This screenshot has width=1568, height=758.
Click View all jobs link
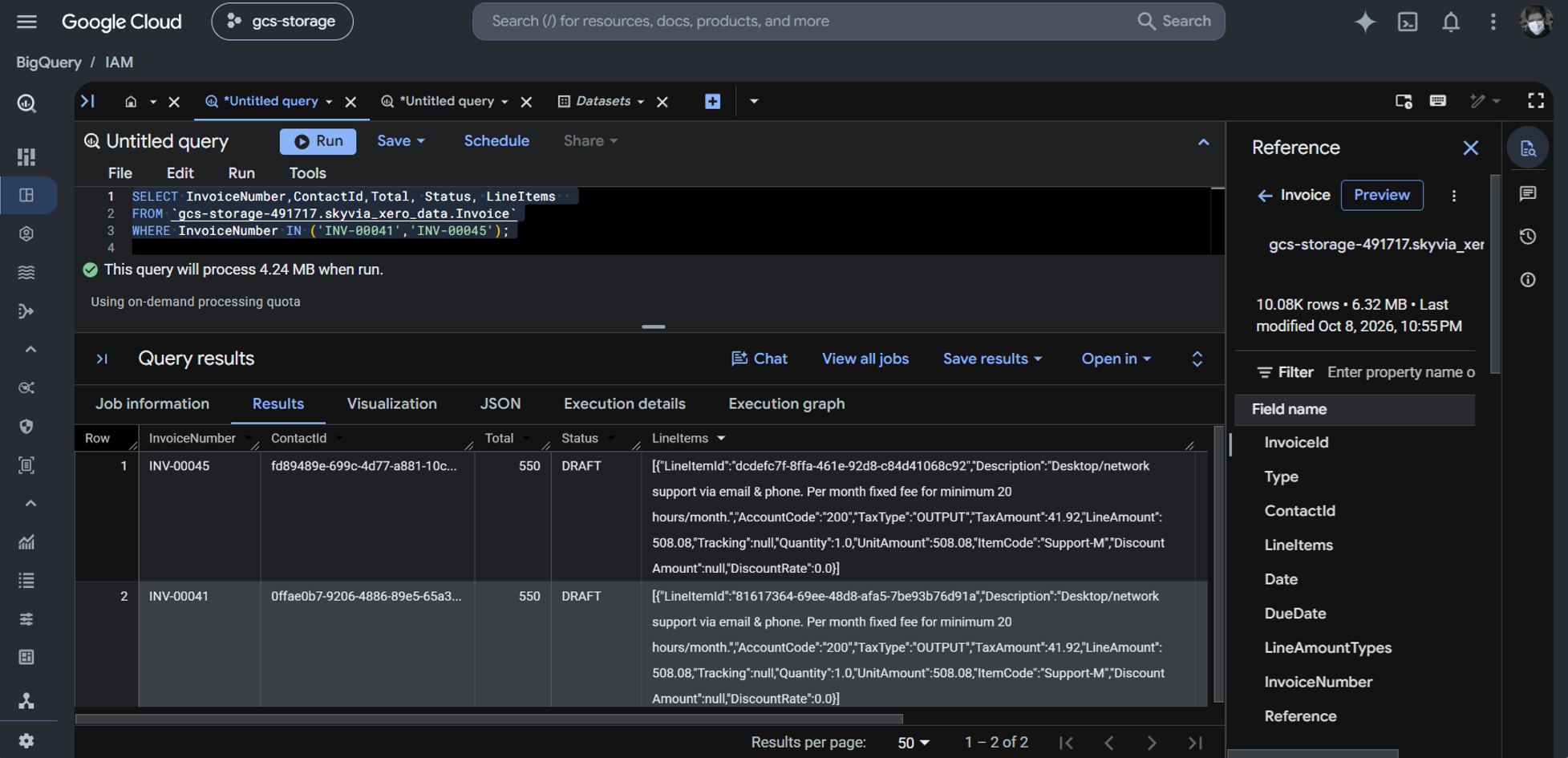click(865, 359)
